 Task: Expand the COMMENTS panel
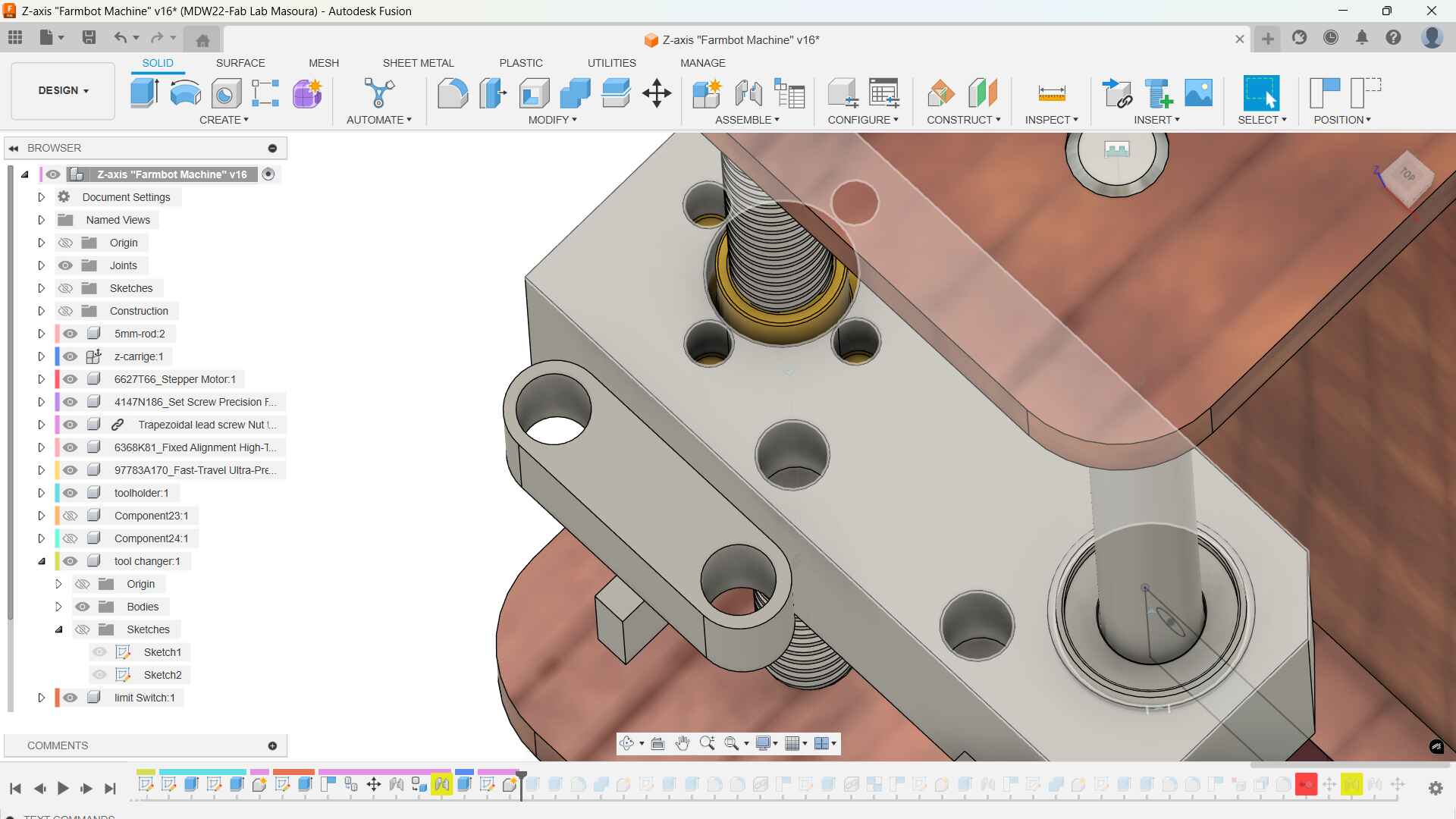pos(272,745)
